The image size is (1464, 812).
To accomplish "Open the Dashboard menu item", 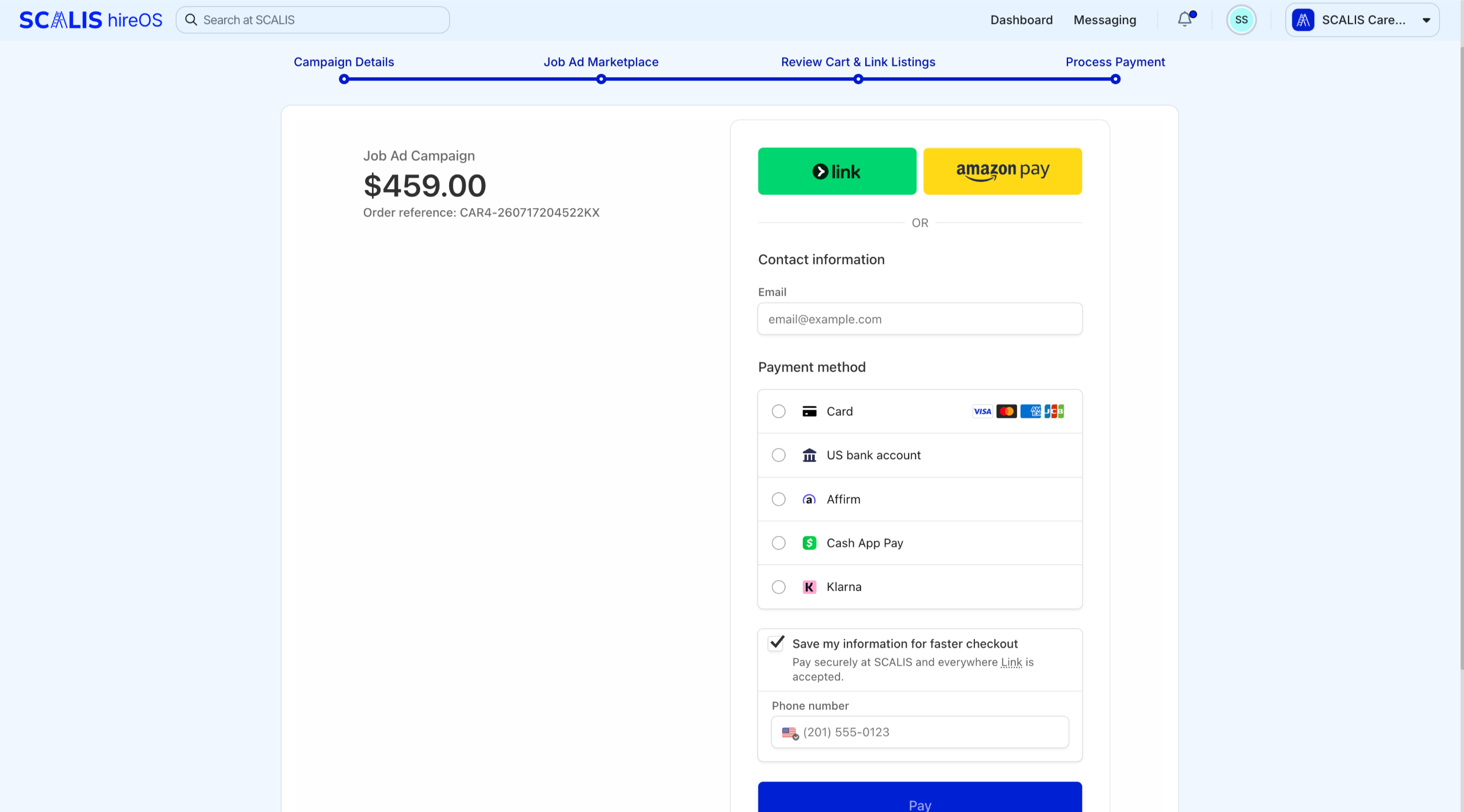I will (1022, 20).
